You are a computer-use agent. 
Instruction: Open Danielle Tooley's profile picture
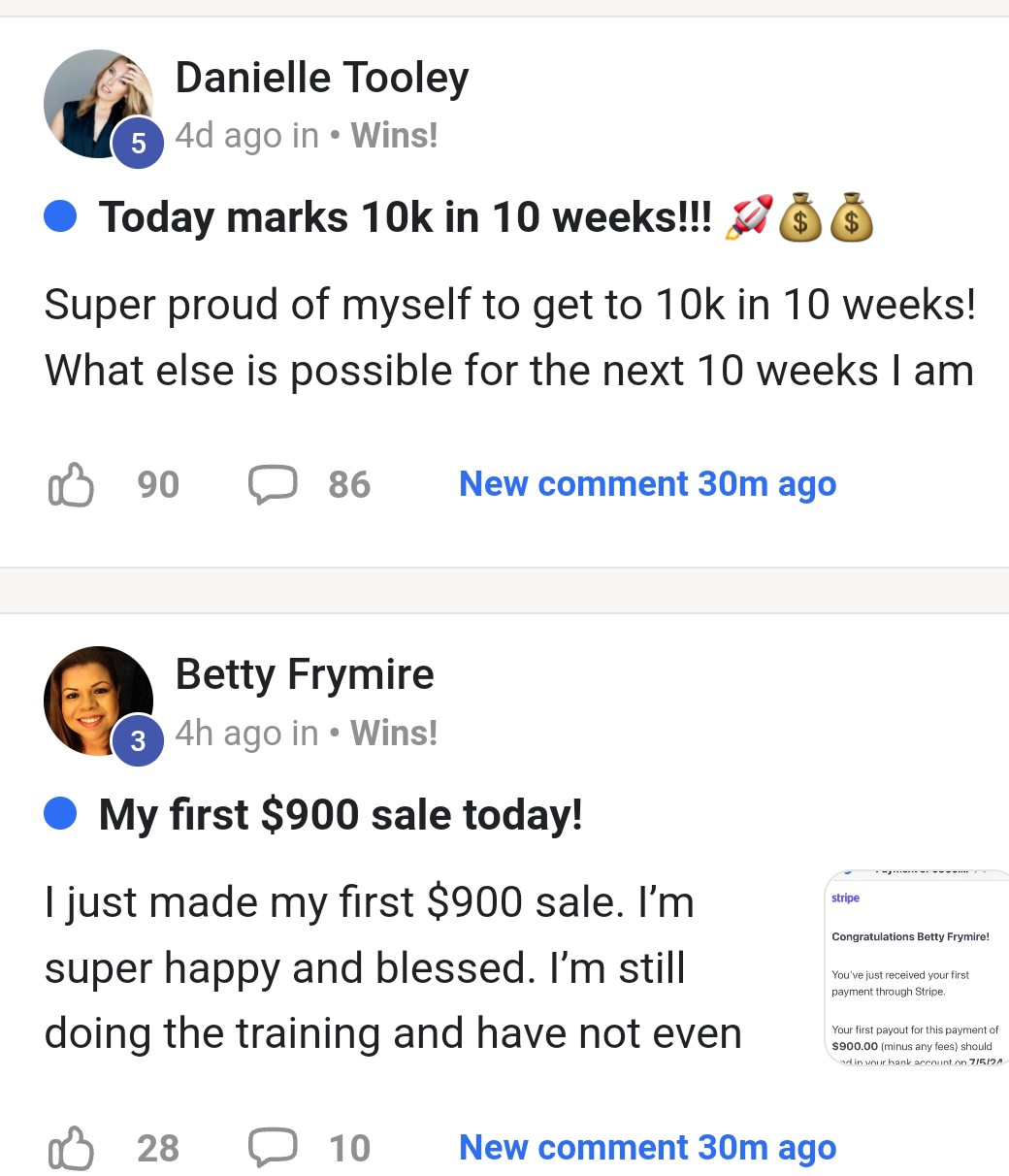[x=95, y=100]
